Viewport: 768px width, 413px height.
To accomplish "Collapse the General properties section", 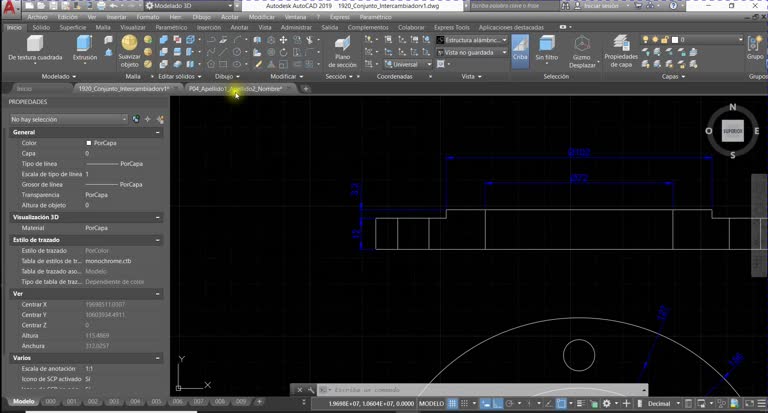I will click(158, 132).
